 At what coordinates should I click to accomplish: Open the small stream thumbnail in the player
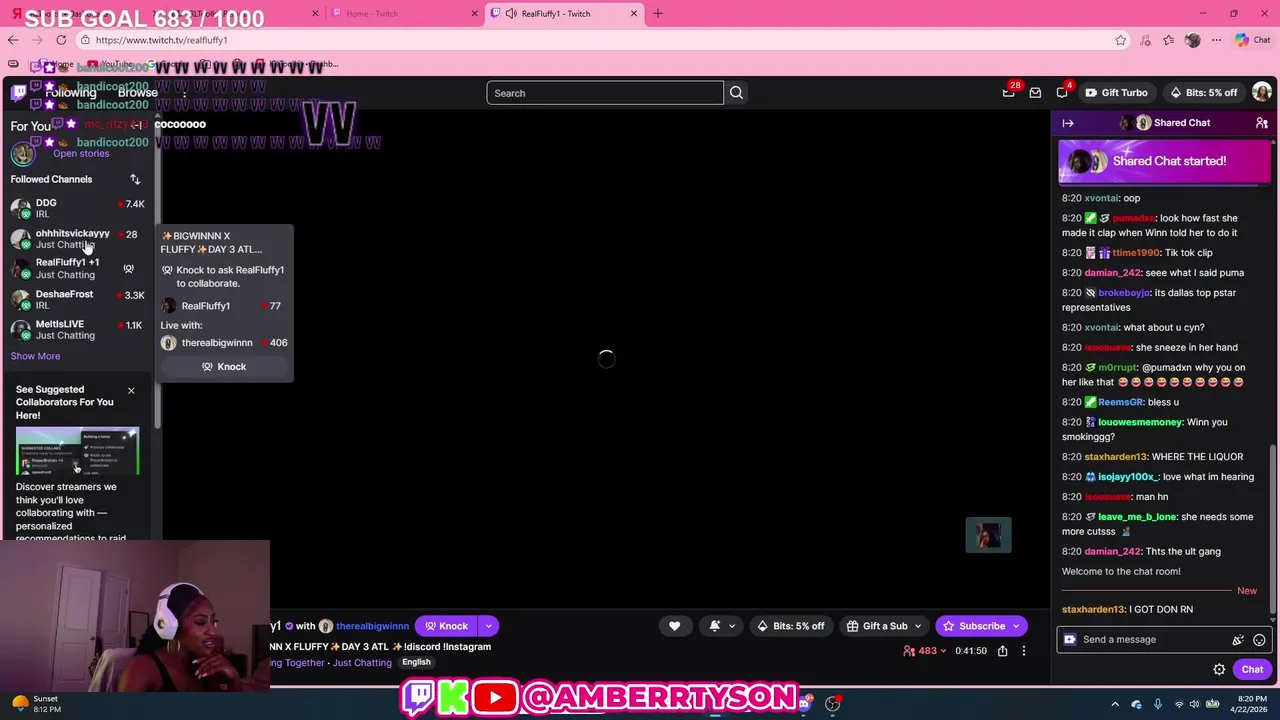pyautogui.click(x=988, y=535)
